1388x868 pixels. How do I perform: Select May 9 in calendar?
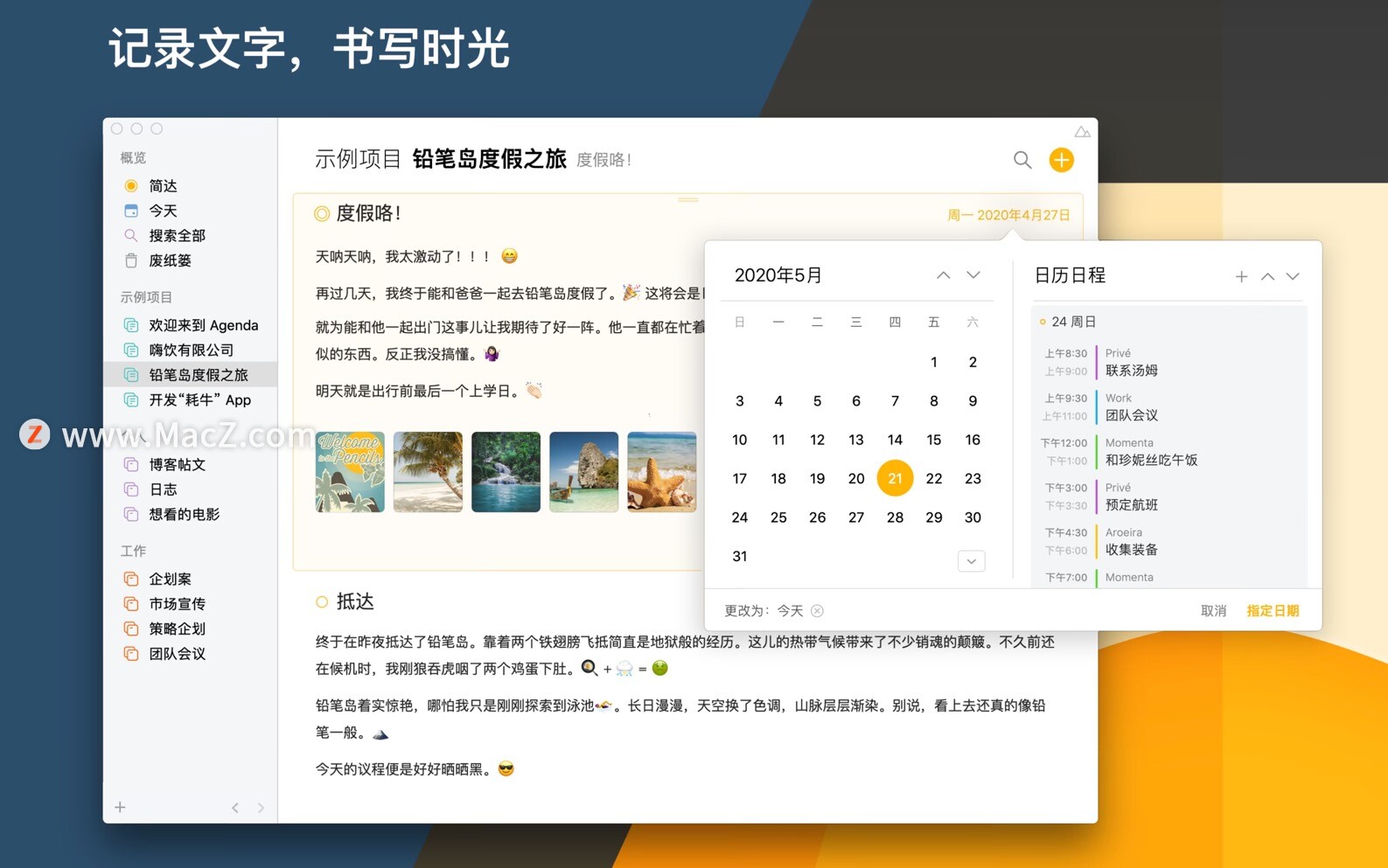(973, 401)
